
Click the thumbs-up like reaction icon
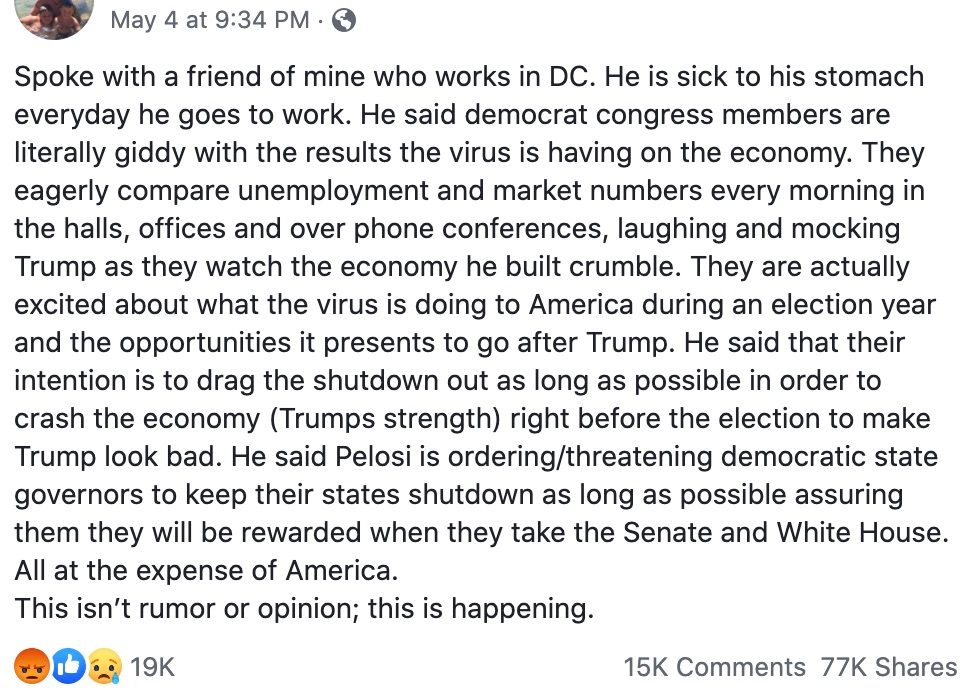[x=68, y=666]
